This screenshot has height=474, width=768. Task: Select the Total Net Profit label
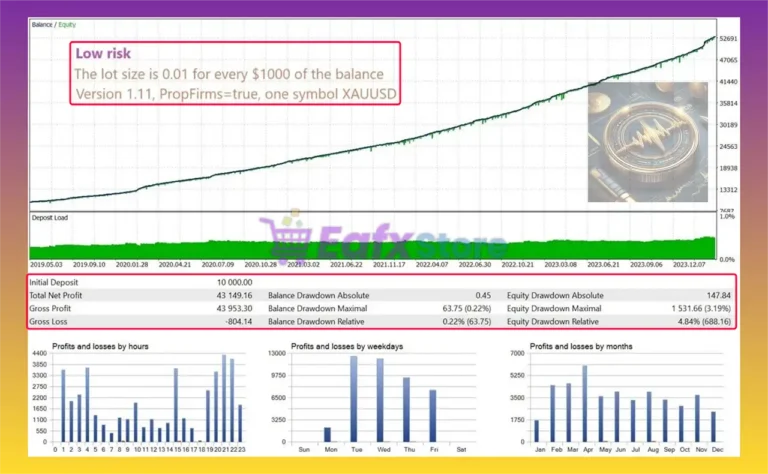pyautogui.click(x=55, y=295)
